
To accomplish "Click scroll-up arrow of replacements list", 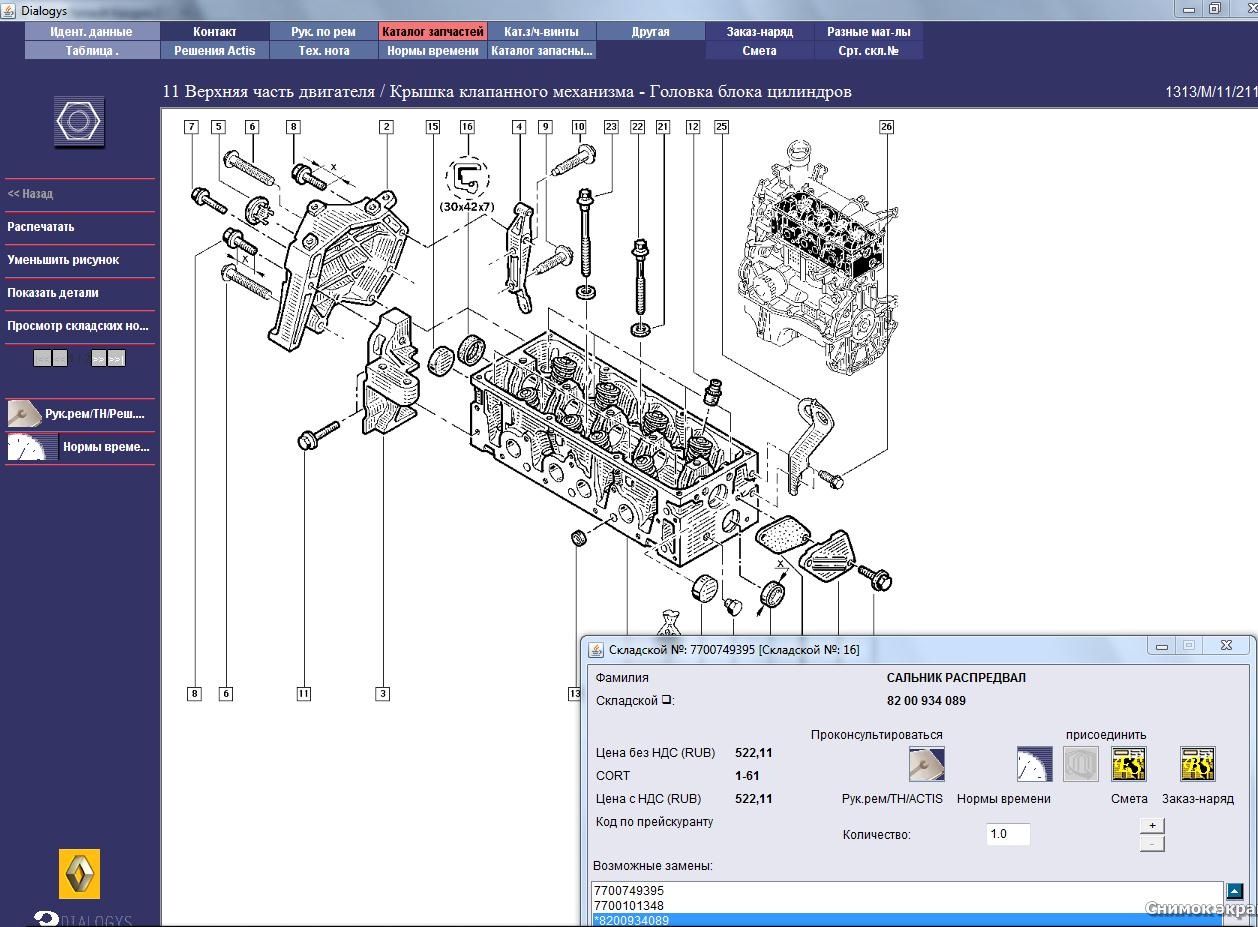I will (x=1235, y=891).
